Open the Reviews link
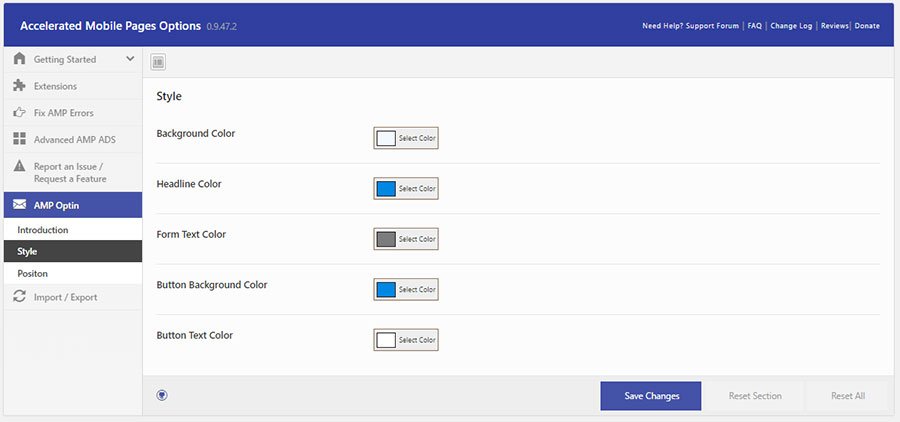Viewport: 900px width, 422px height. (835, 26)
